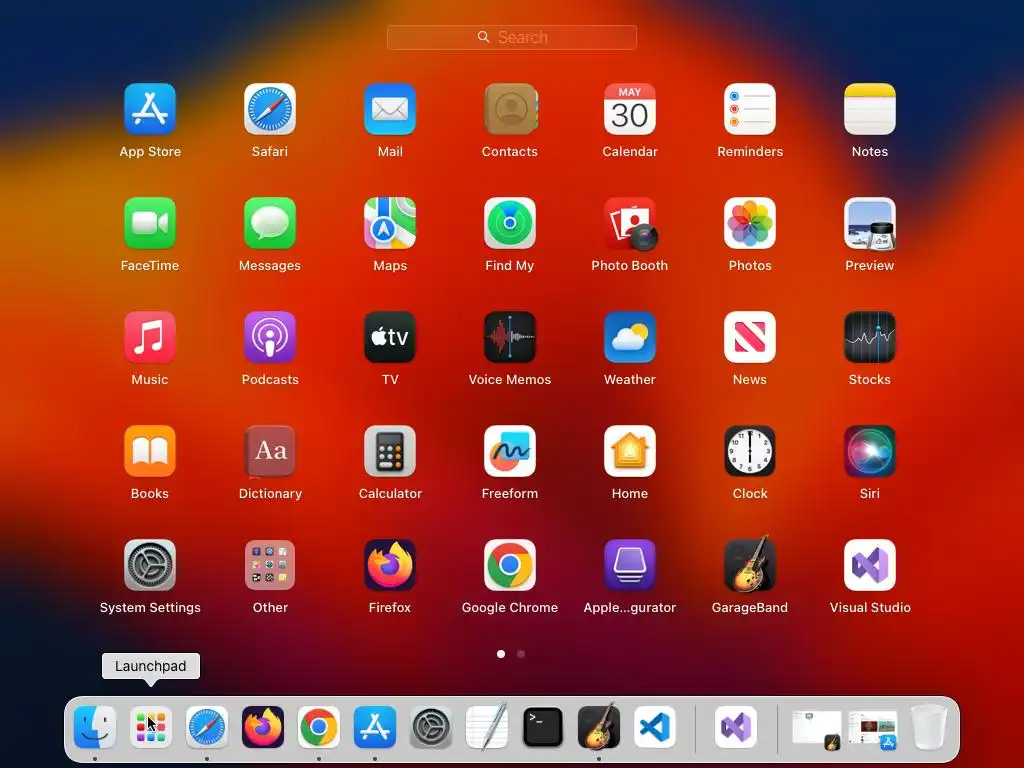Launch the Apple TV app
1024x768 pixels.
point(390,337)
